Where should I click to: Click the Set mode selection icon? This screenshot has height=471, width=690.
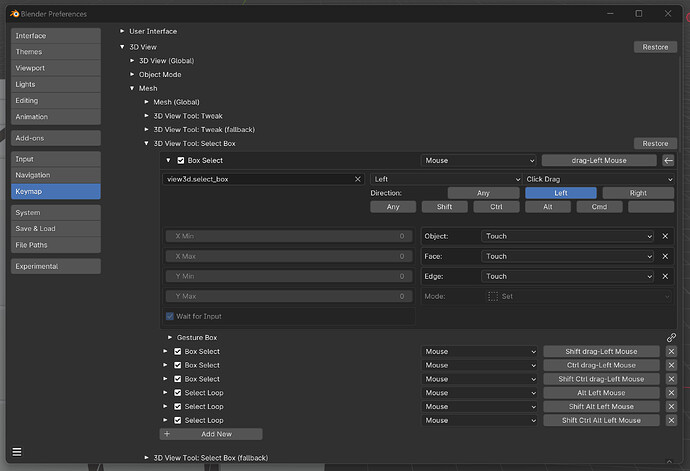[x=493, y=296]
